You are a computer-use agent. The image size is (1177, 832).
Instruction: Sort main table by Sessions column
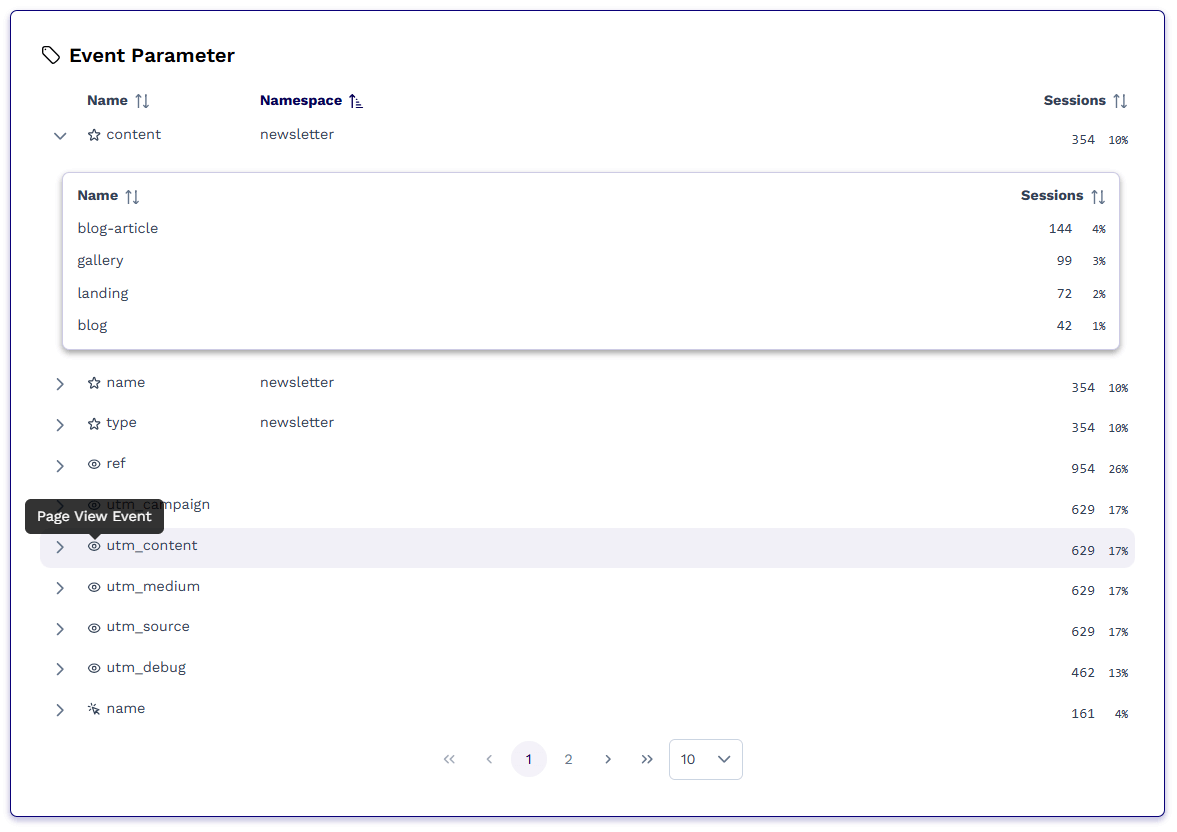click(1085, 101)
